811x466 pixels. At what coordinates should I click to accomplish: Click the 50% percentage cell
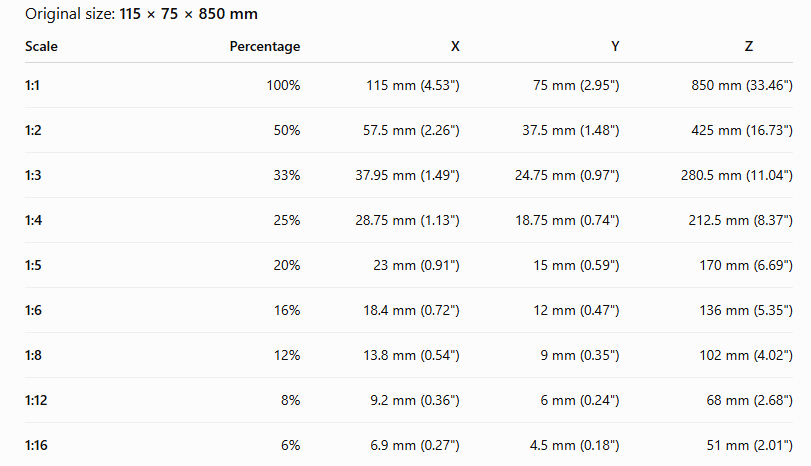(287, 130)
